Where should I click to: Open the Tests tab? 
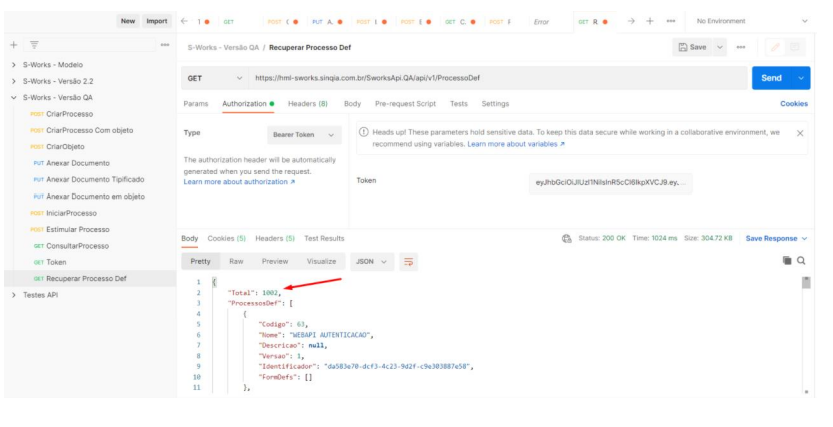458,104
